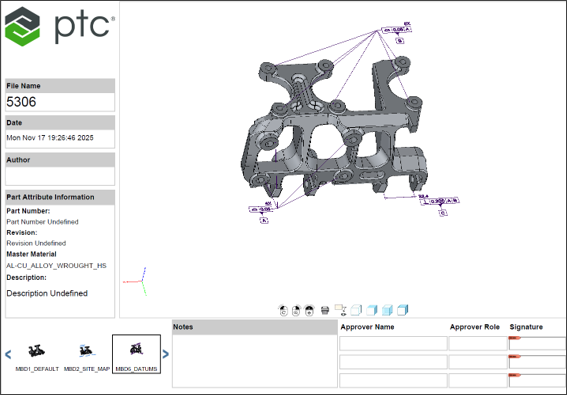
Task: Open the MBD2_SITE_MAP view thumbnail
Action: click(x=87, y=354)
